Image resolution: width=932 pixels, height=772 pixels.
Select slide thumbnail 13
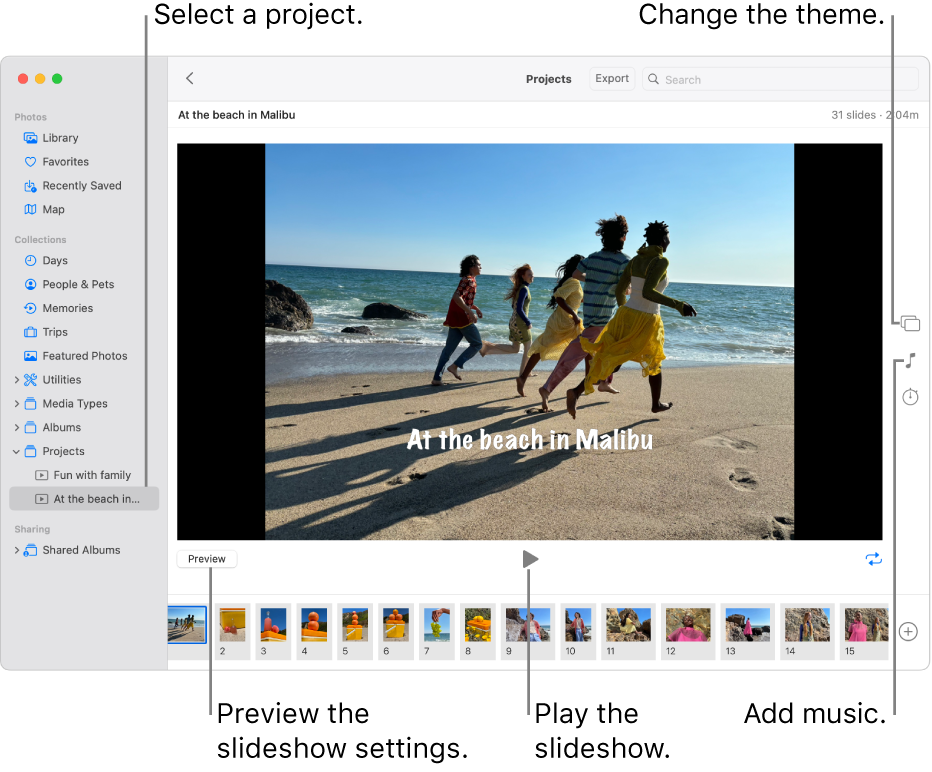pyautogui.click(x=748, y=631)
